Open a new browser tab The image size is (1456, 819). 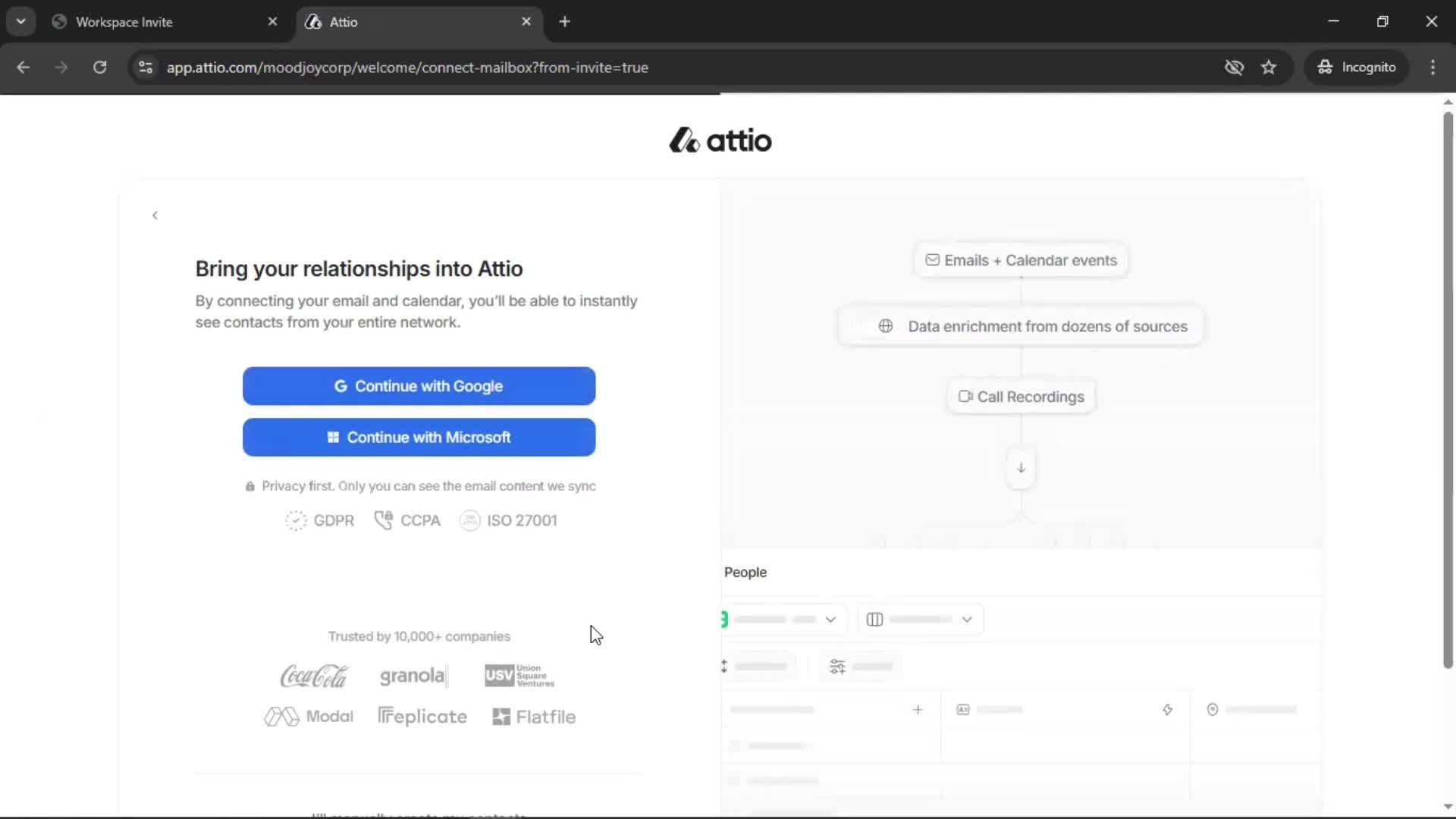(564, 22)
